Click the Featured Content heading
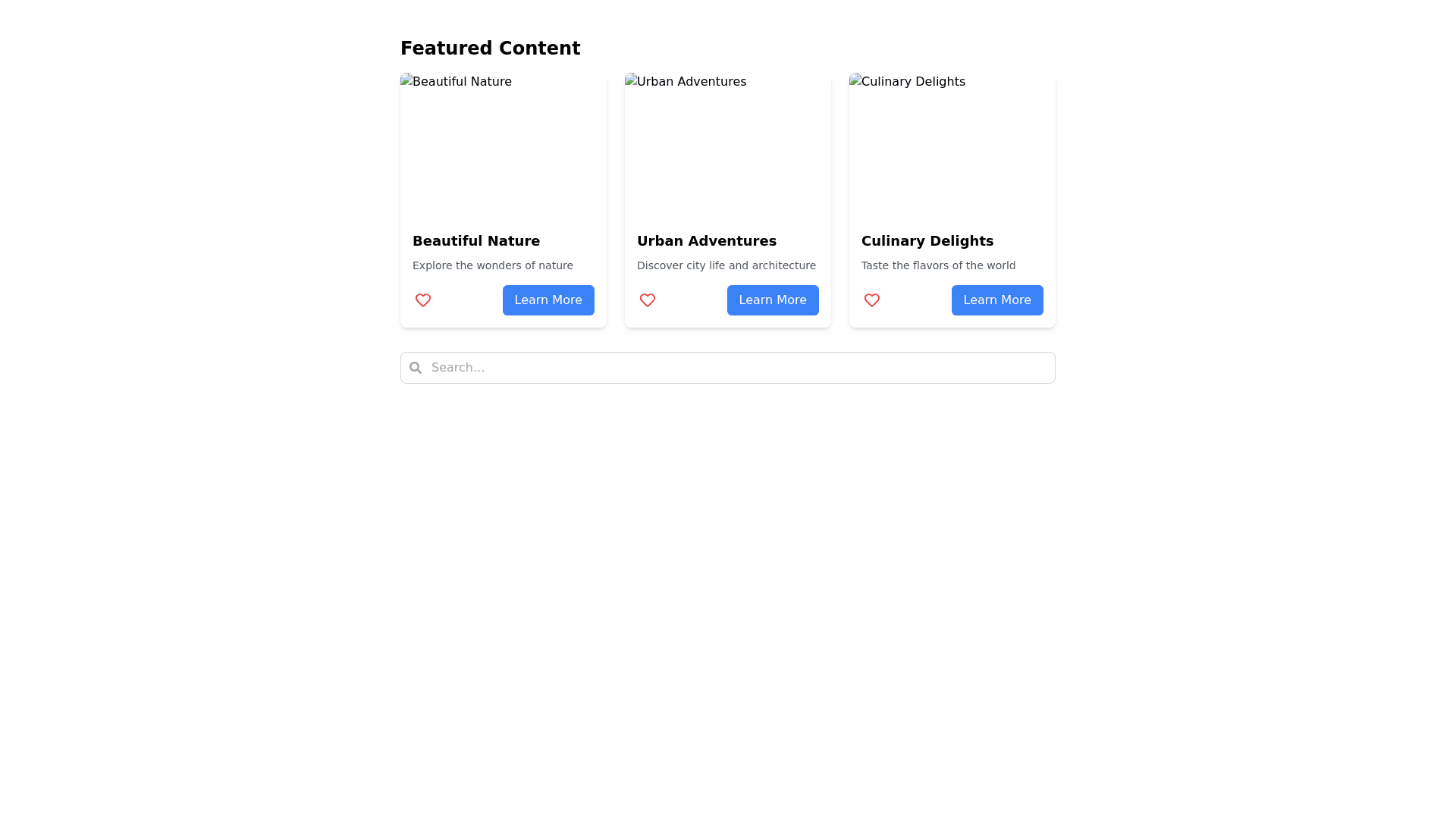The width and height of the screenshot is (1456, 819). point(491,49)
